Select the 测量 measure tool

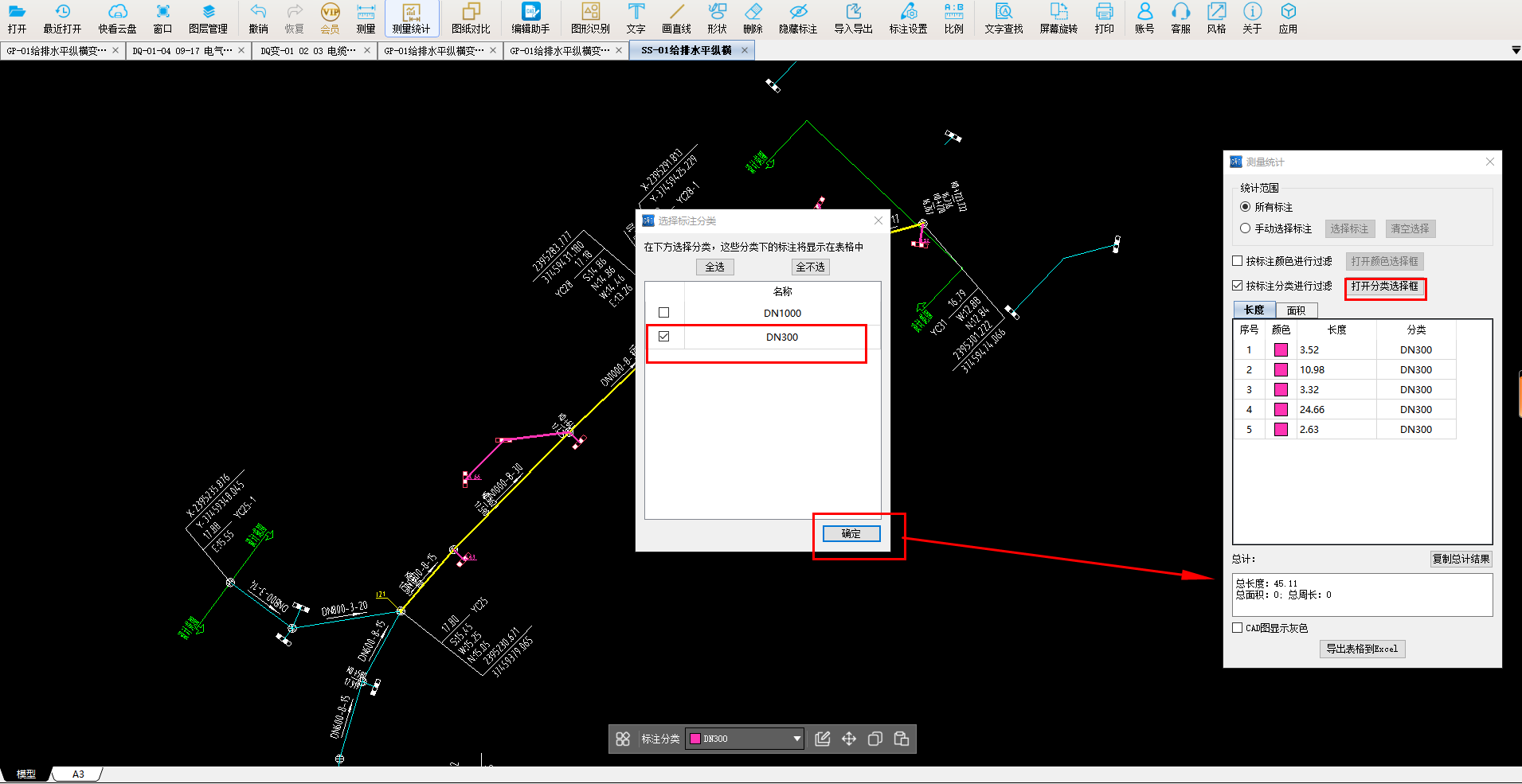tap(366, 18)
